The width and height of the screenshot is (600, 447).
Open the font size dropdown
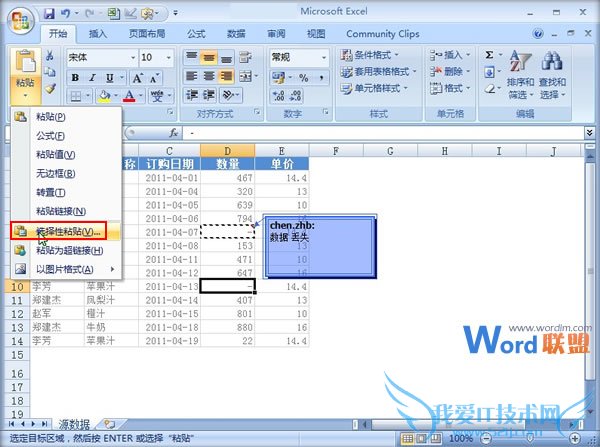pos(168,58)
